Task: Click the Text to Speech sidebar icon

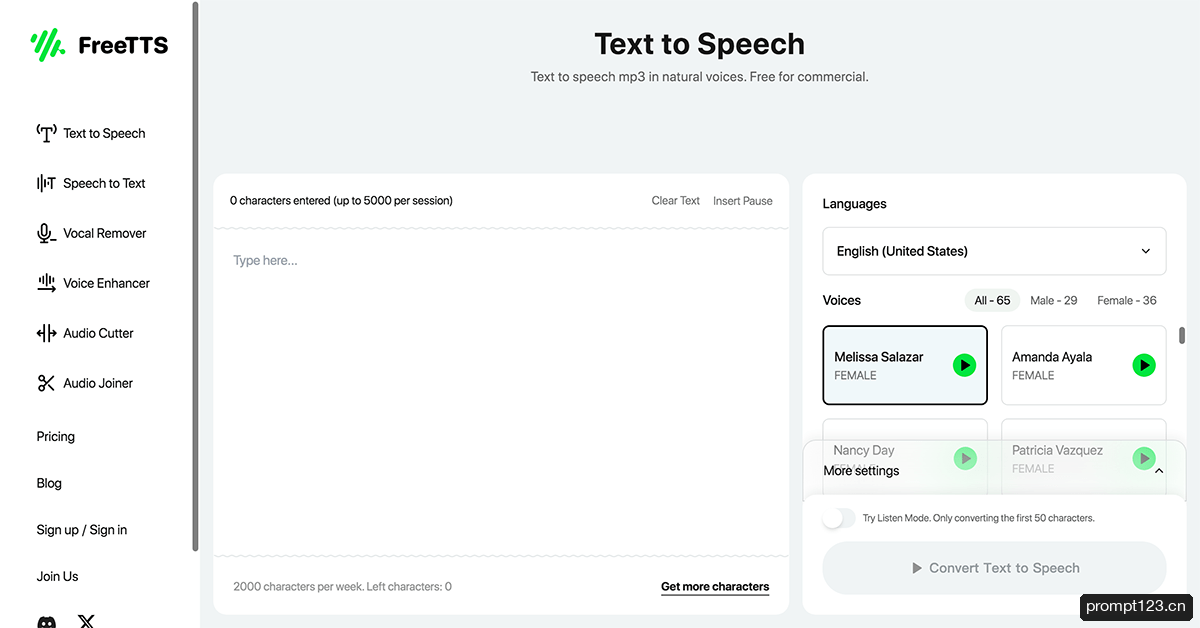Action: pos(46,133)
